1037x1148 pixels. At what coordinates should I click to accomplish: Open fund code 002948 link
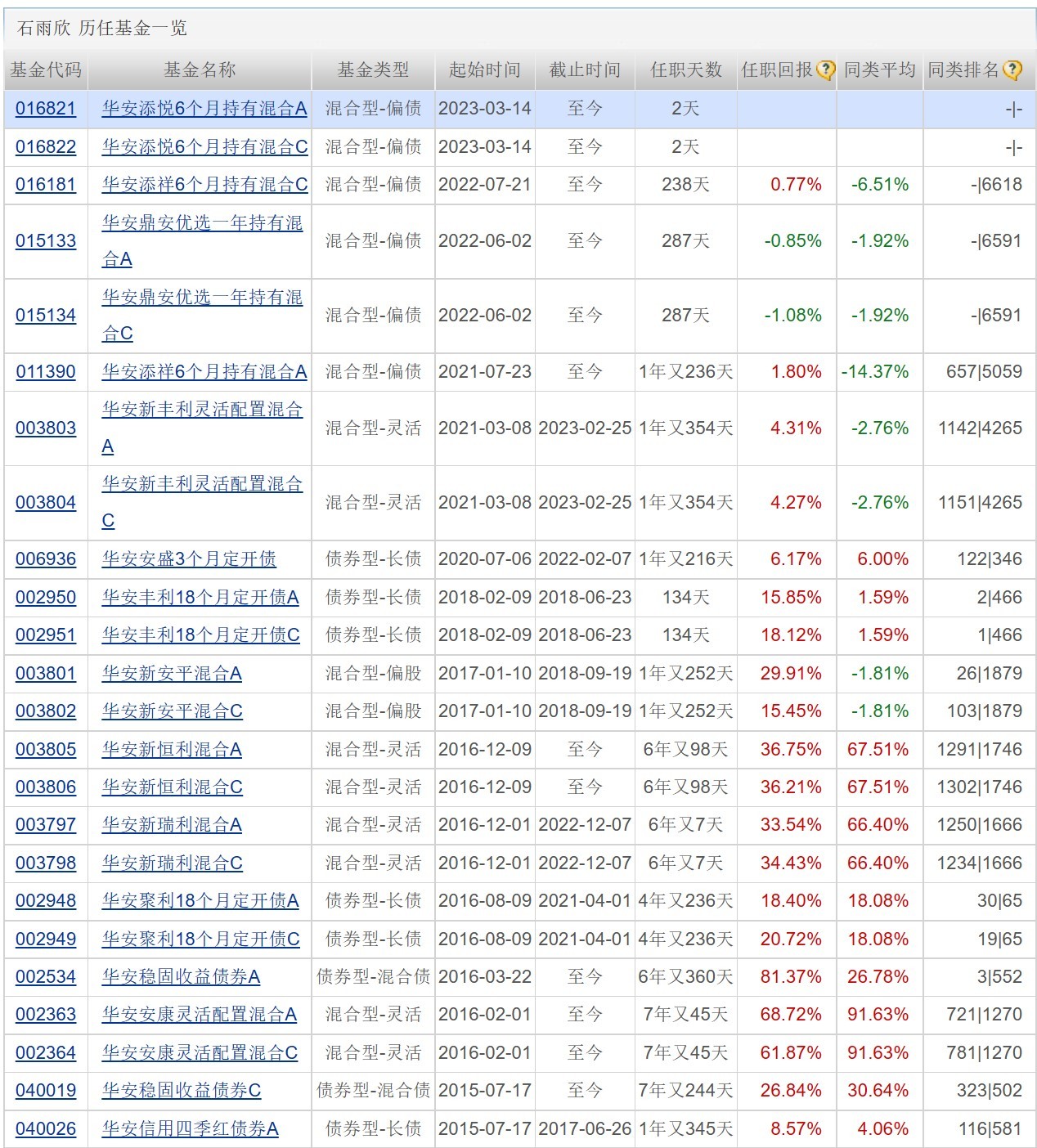point(46,901)
